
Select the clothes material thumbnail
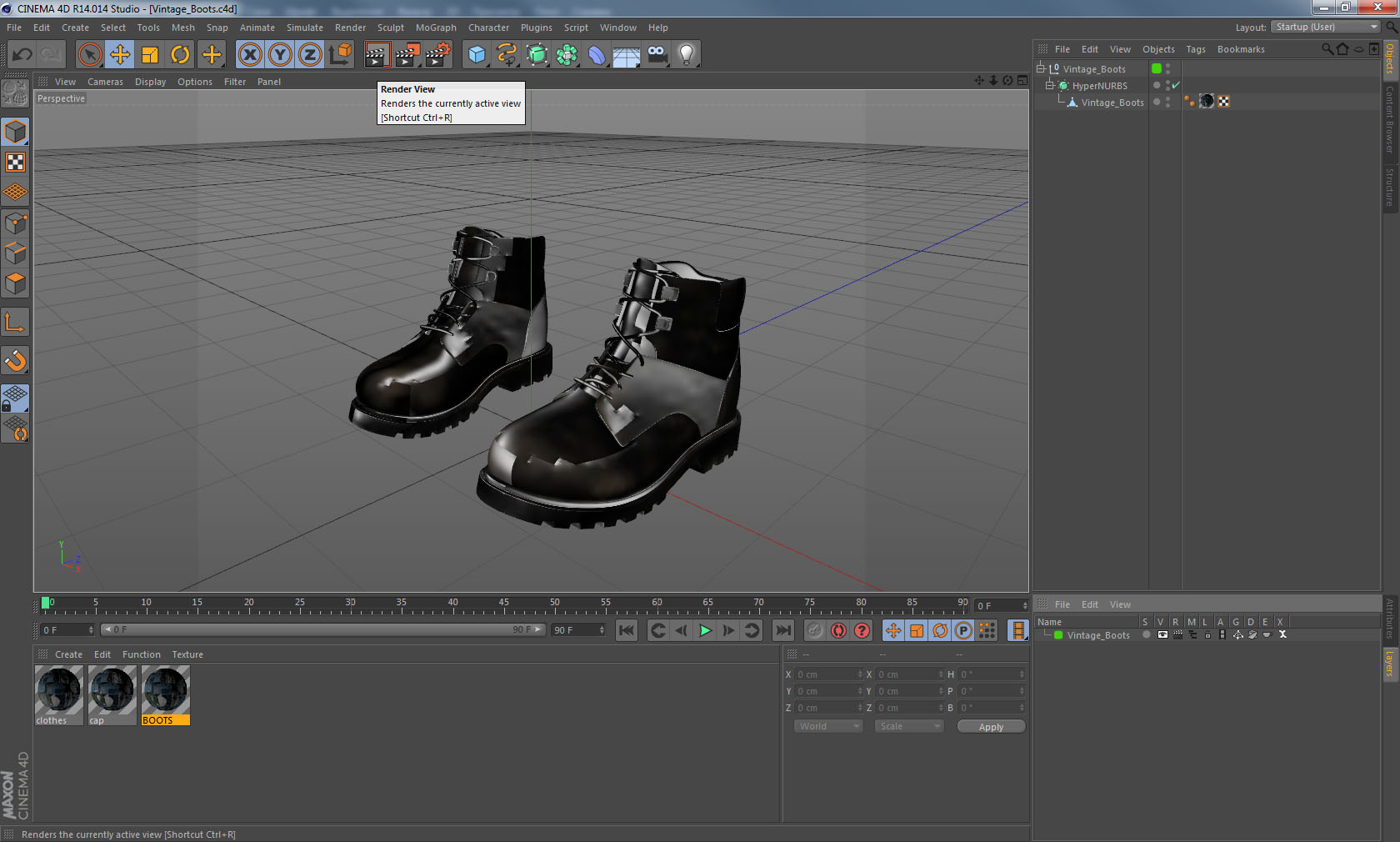tap(58, 695)
